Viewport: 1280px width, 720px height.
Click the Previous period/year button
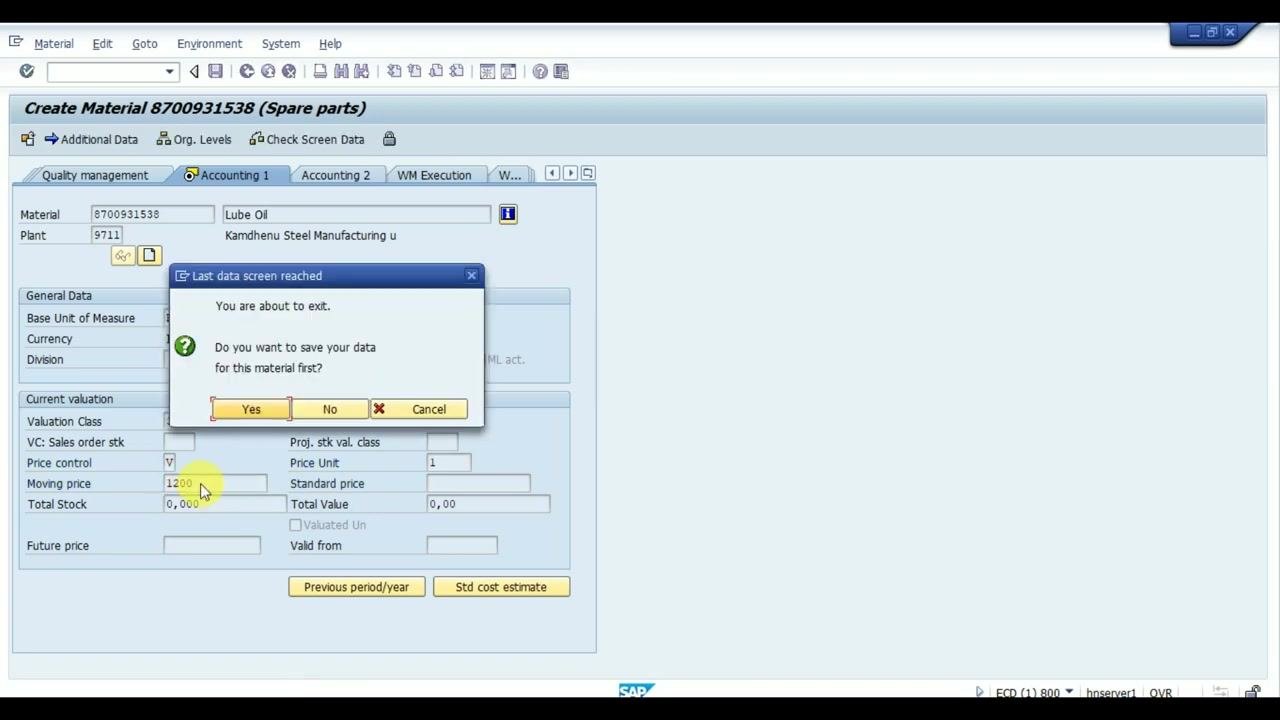tap(357, 587)
